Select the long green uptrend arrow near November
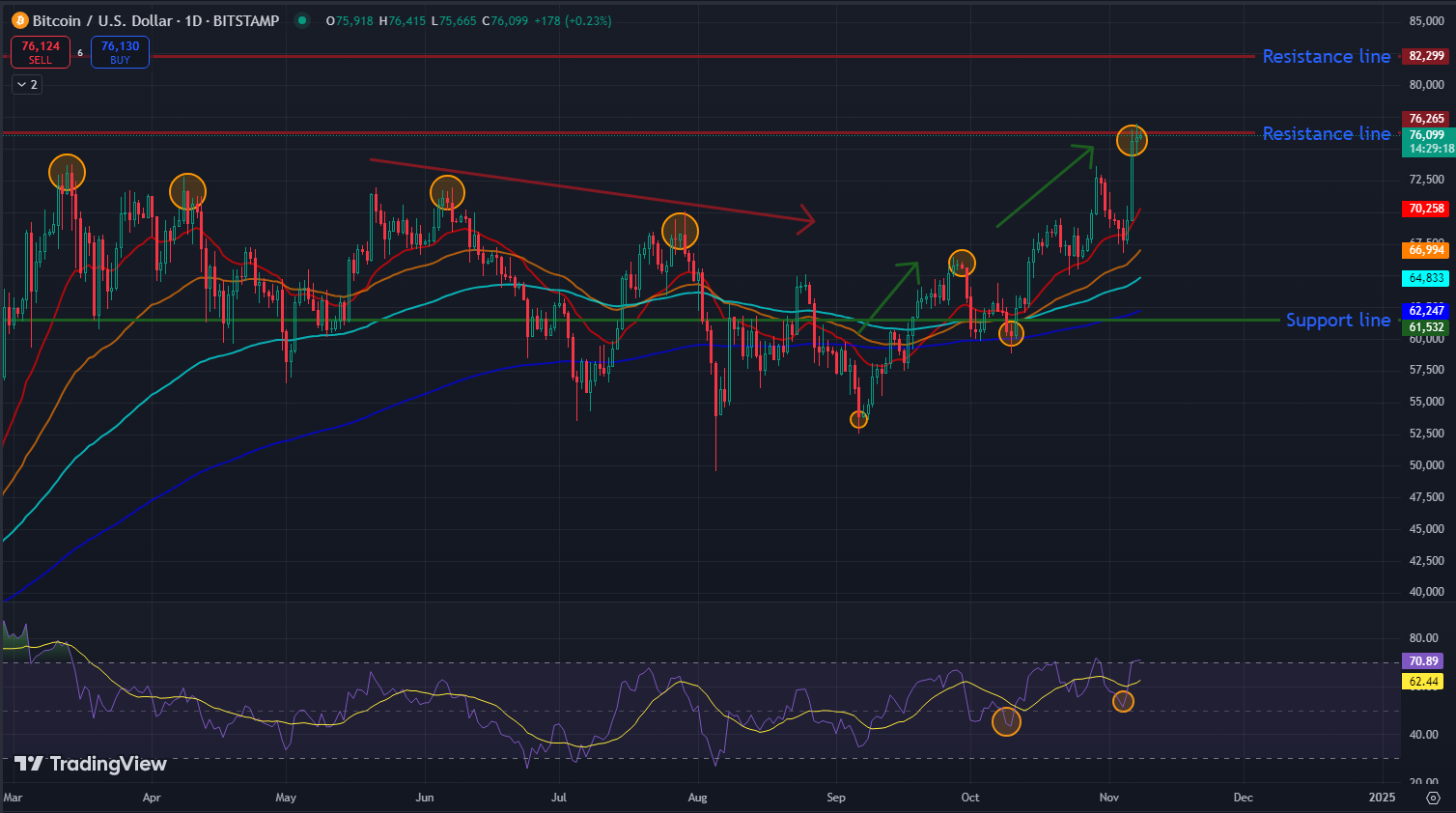Viewport: 1456px width, 813px height. coord(1045,186)
